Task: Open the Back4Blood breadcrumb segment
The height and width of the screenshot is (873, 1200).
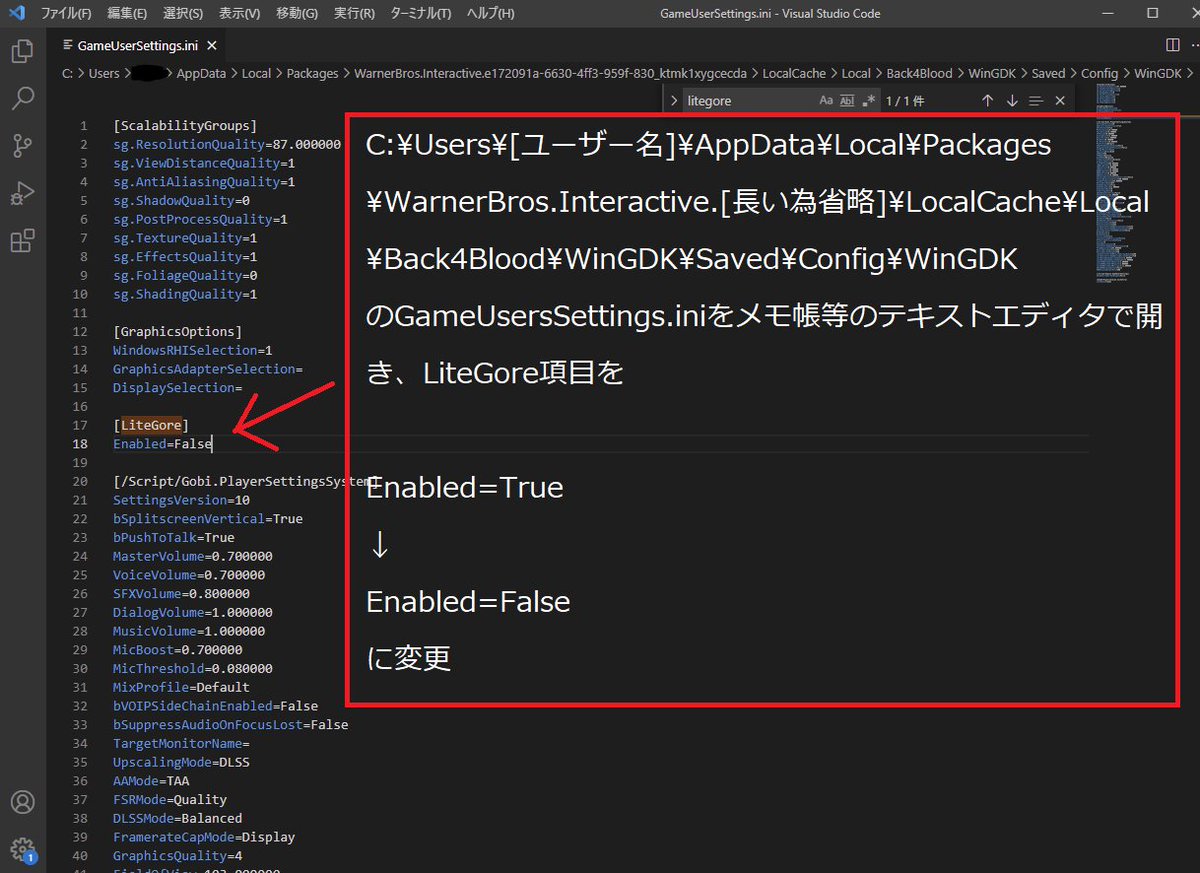Action: pyautogui.click(x=919, y=73)
